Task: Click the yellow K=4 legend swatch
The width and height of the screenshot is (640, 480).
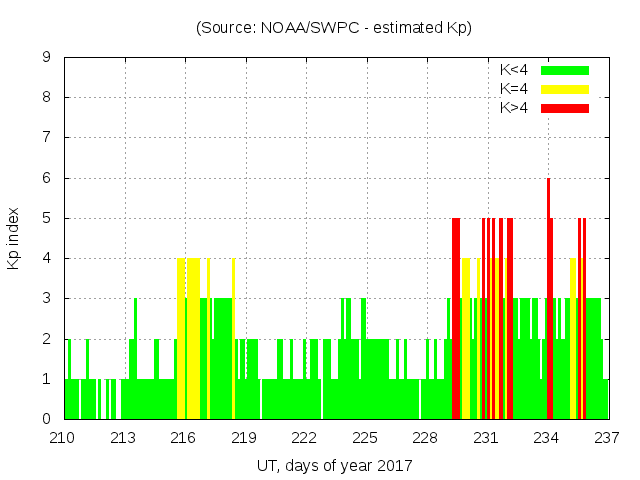Action: [565, 89]
